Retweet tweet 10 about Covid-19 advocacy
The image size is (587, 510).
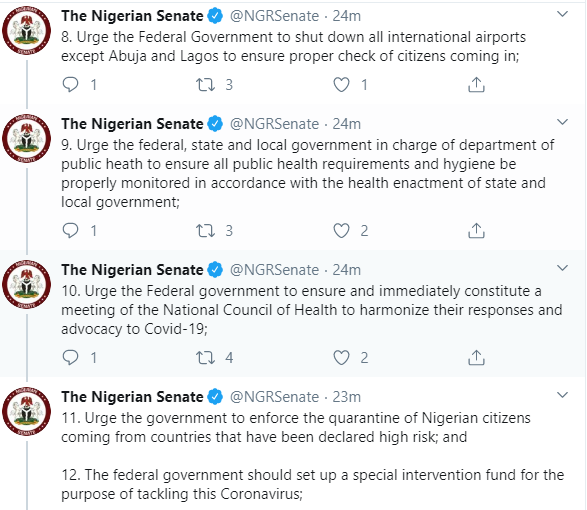tap(206, 358)
